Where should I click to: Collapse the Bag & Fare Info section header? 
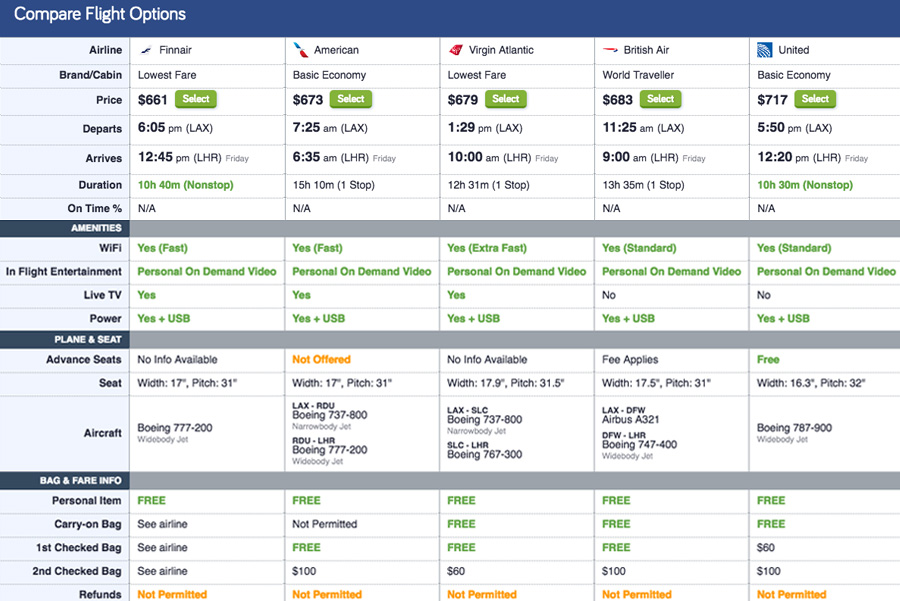pos(81,481)
